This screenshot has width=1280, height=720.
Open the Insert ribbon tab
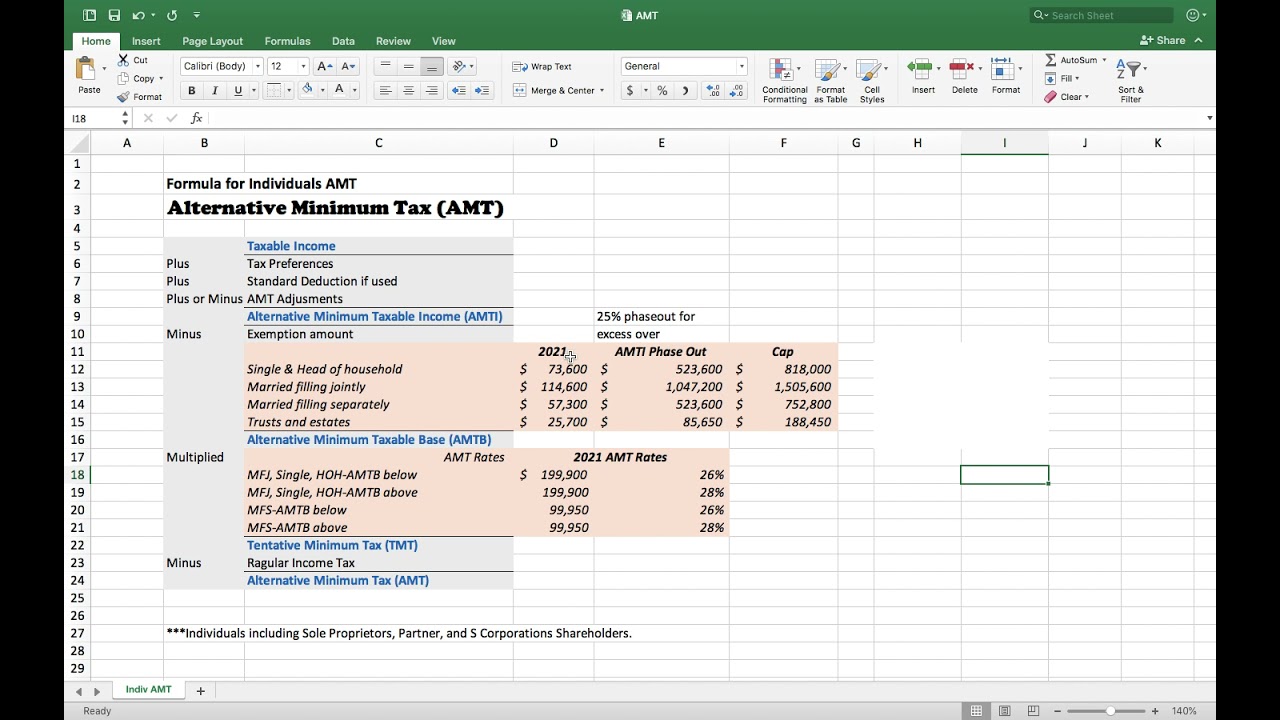tap(146, 41)
